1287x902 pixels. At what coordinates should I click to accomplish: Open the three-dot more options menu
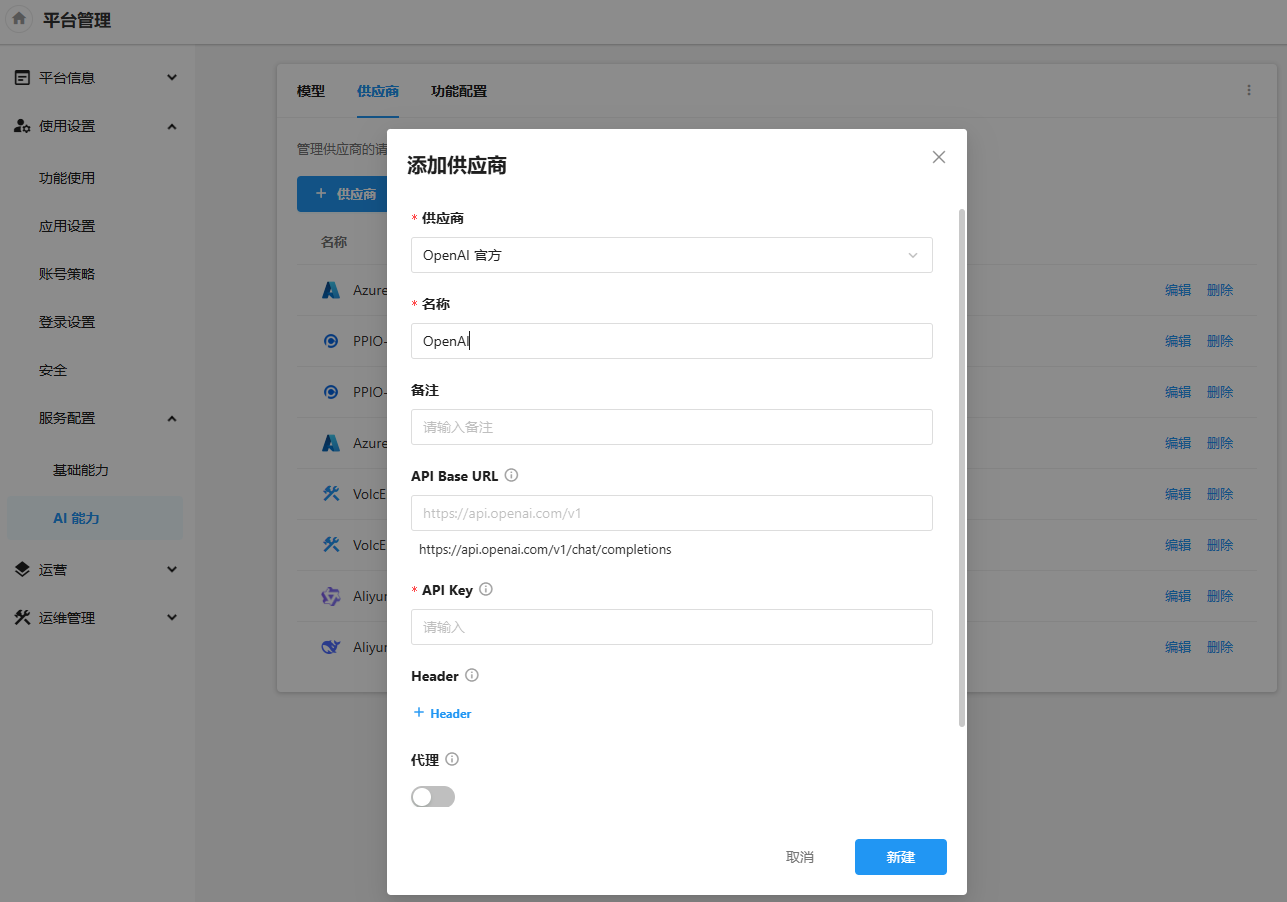pyautogui.click(x=1248, y=90)
